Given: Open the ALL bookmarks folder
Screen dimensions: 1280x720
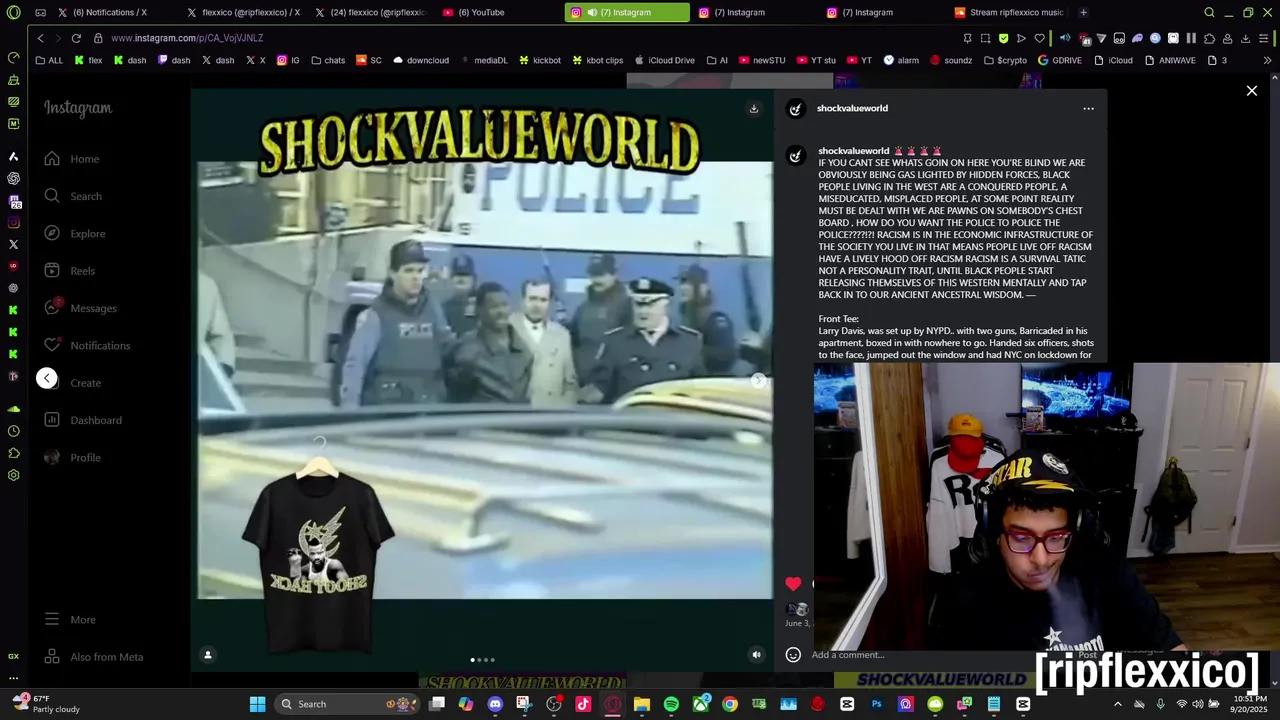Looking at the screenshot, I should [x=49, y=60].
